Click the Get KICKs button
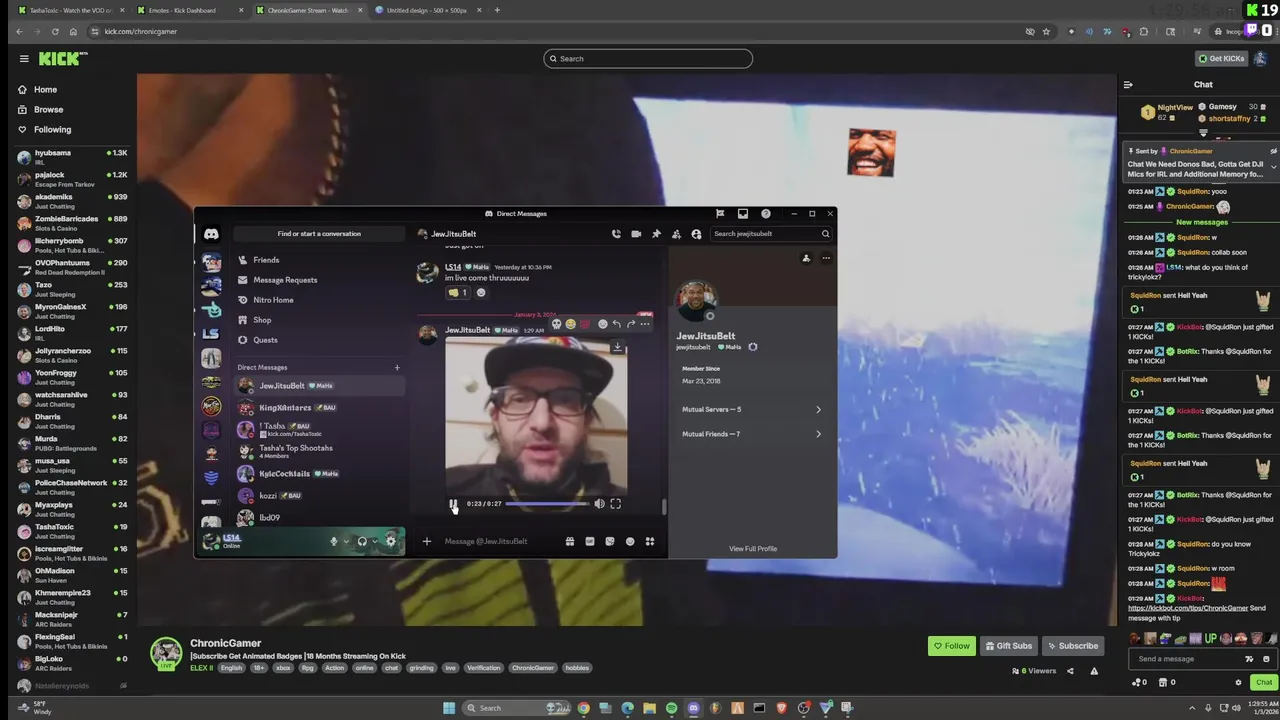 (1221, 59)
